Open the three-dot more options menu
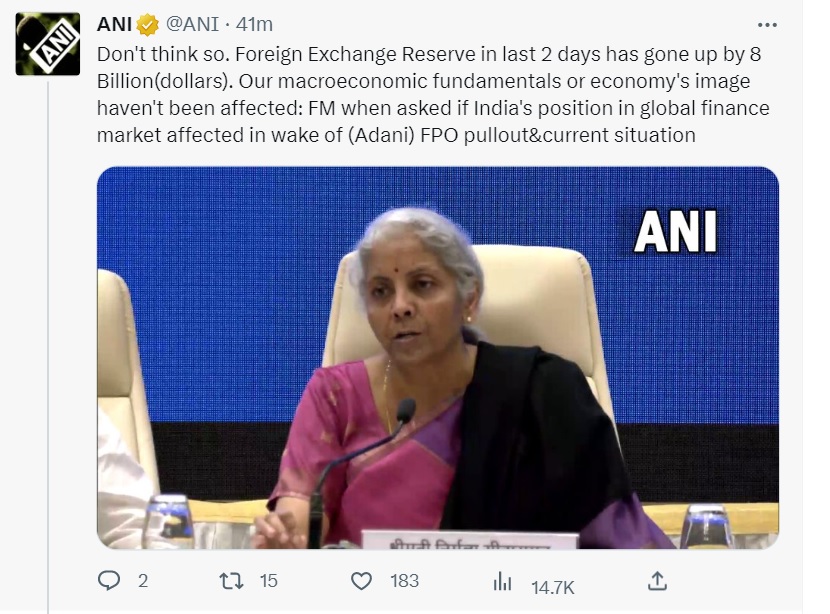Viewport: 830px width, 614px height. coord(767,24)
